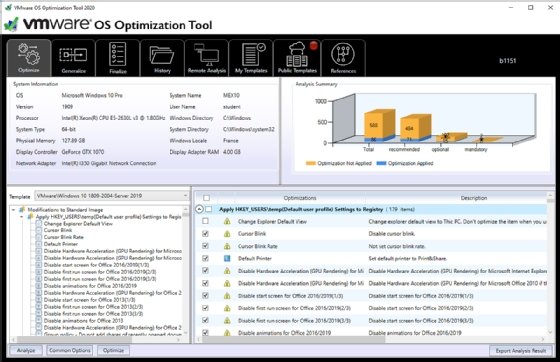Image resolution: width=560 pixels, height=362 pixels.
Task: Click 'Microsoft Windows 10 Pro' OS value
Action: [x=92, y=95]
